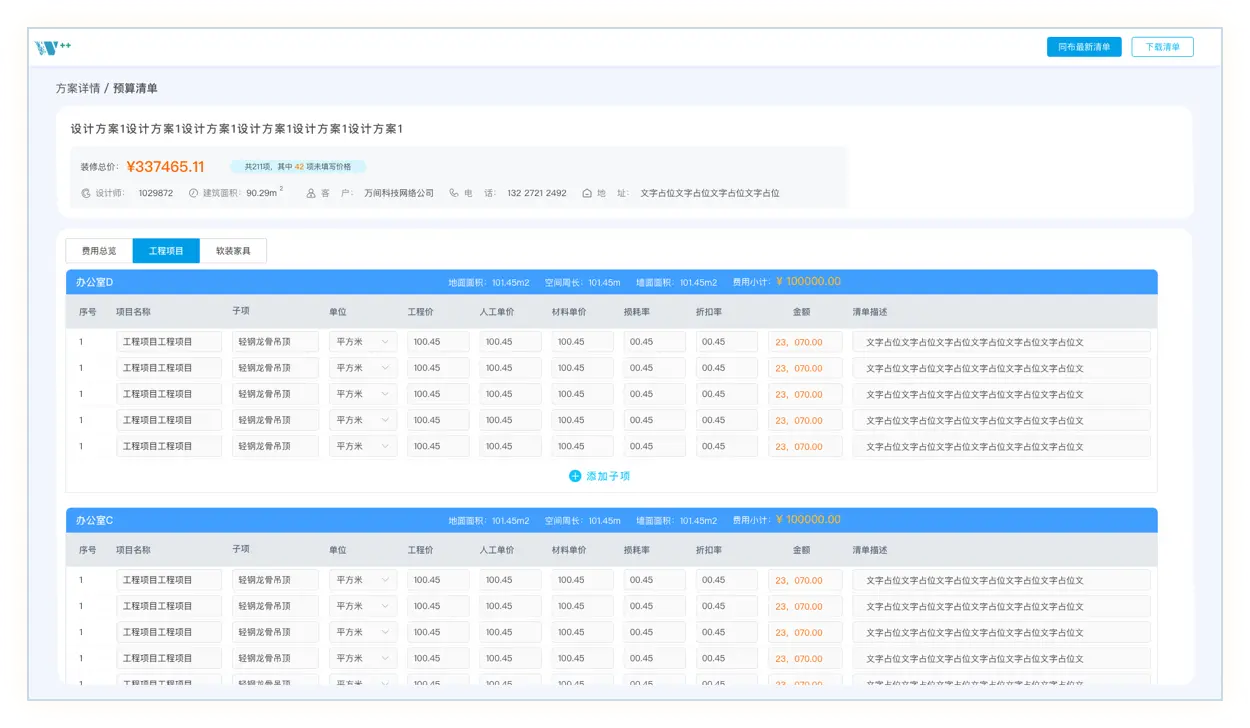Click building area value 90.29m²
Screen dimensions: 1250x728
[x=264, y=193]
